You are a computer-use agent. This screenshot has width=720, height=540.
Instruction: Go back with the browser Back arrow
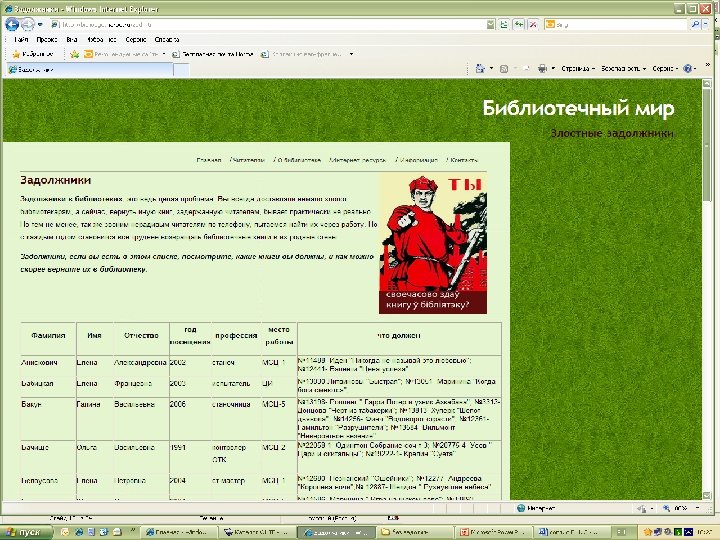tap(12, 24)
